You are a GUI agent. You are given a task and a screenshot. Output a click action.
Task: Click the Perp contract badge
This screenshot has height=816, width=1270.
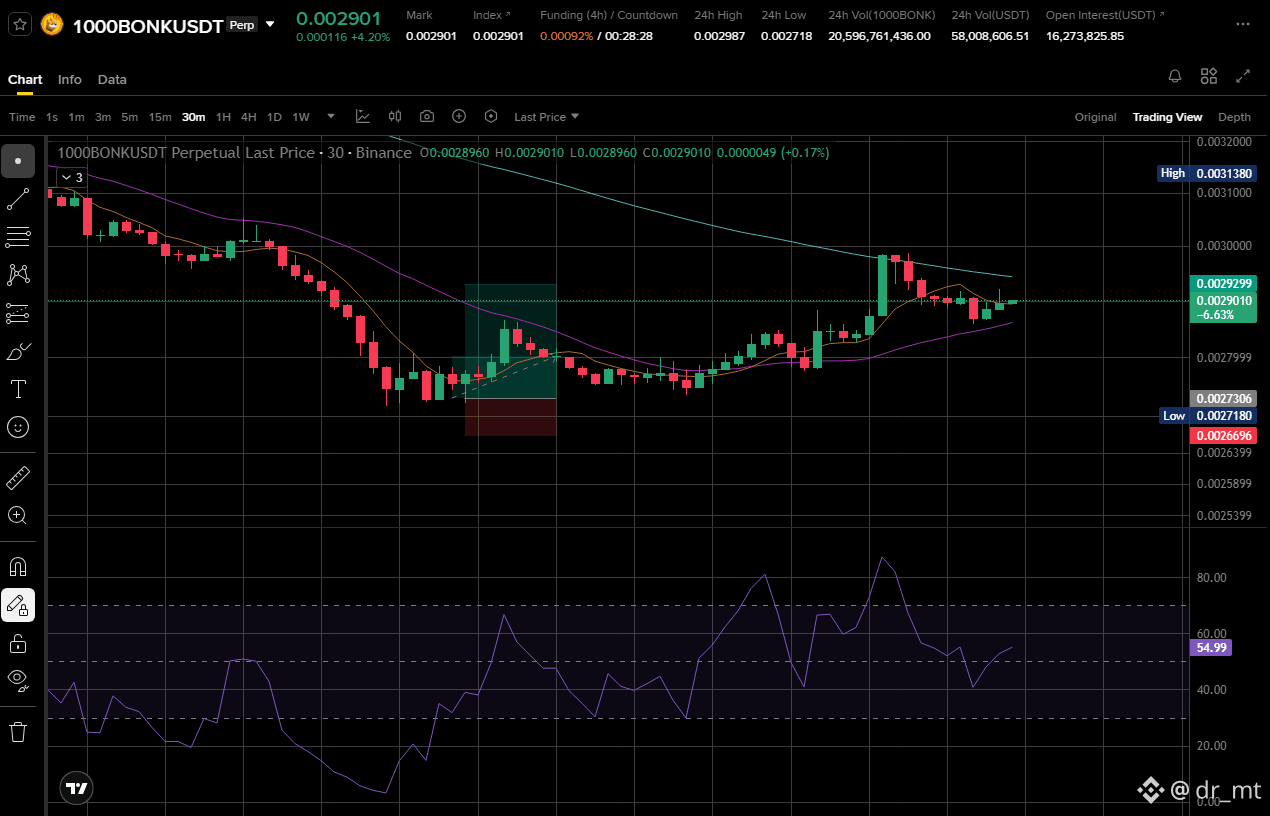[x=242, y=25]
